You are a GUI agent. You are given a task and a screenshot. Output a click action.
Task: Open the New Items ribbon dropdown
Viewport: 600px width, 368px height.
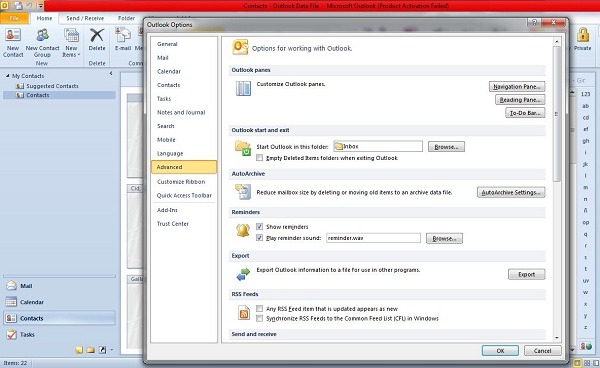click(x=71, y=43)
